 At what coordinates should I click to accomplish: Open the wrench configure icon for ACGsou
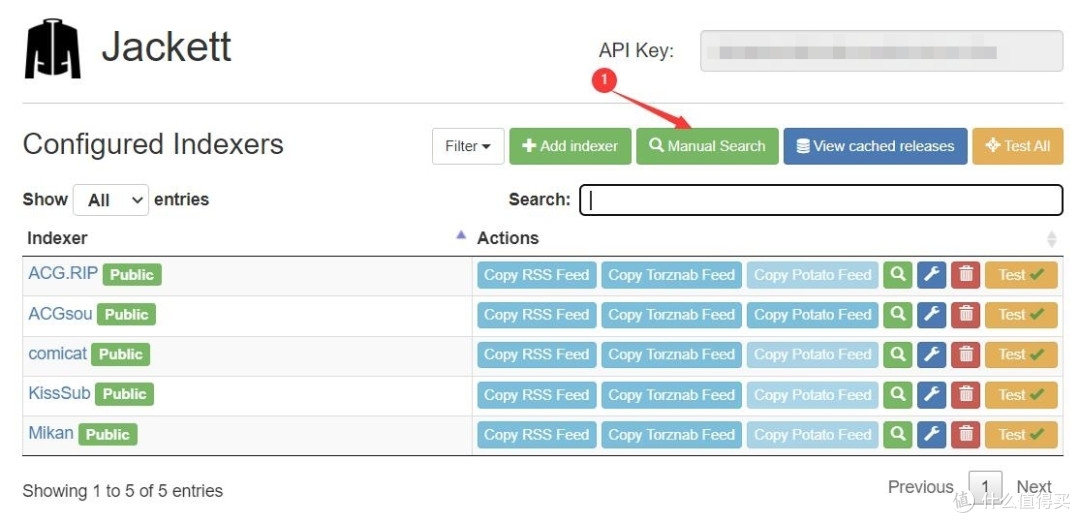[x=931, y=315]
